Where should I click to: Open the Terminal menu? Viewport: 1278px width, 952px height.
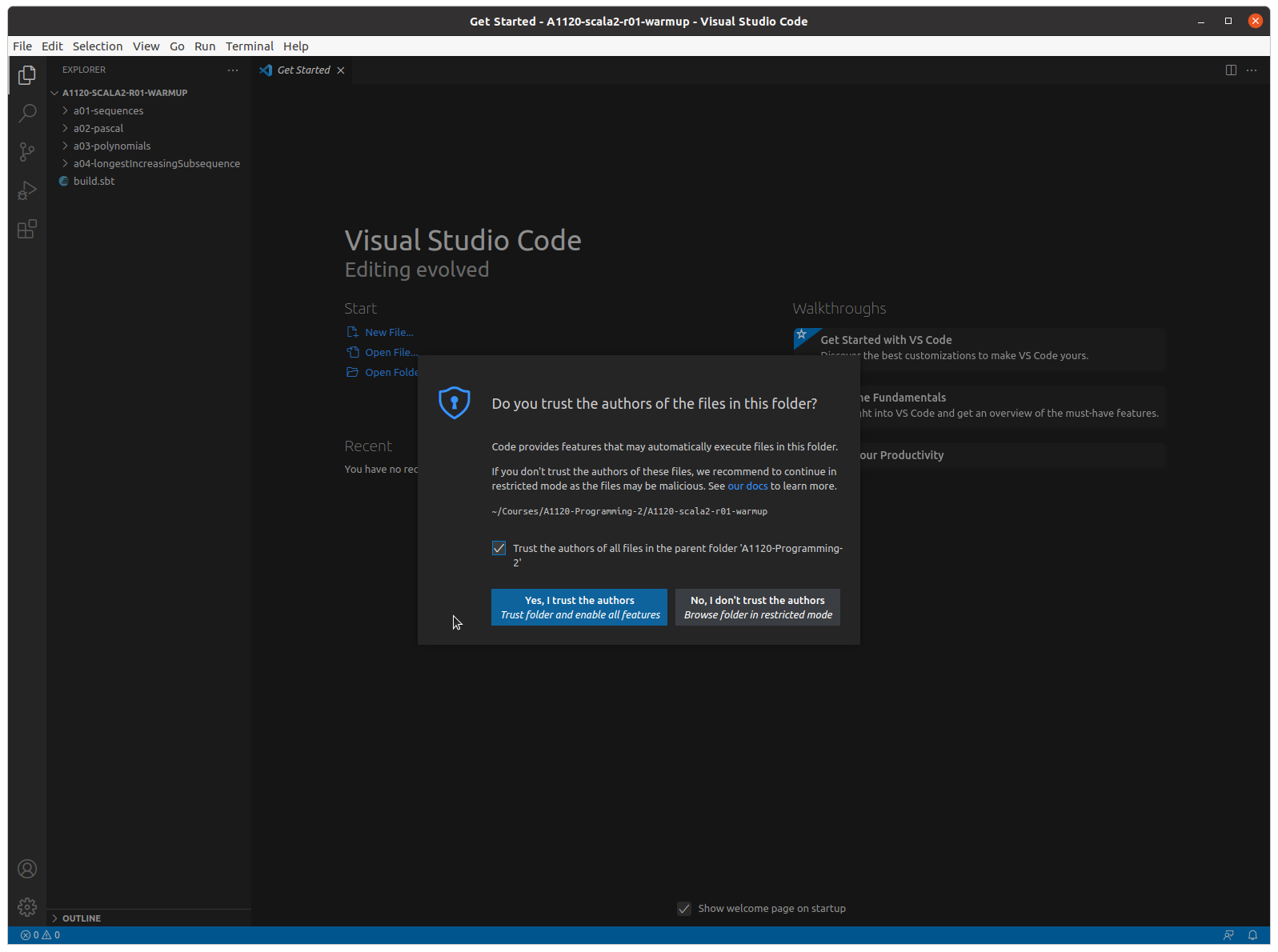(x=249, y=46)
